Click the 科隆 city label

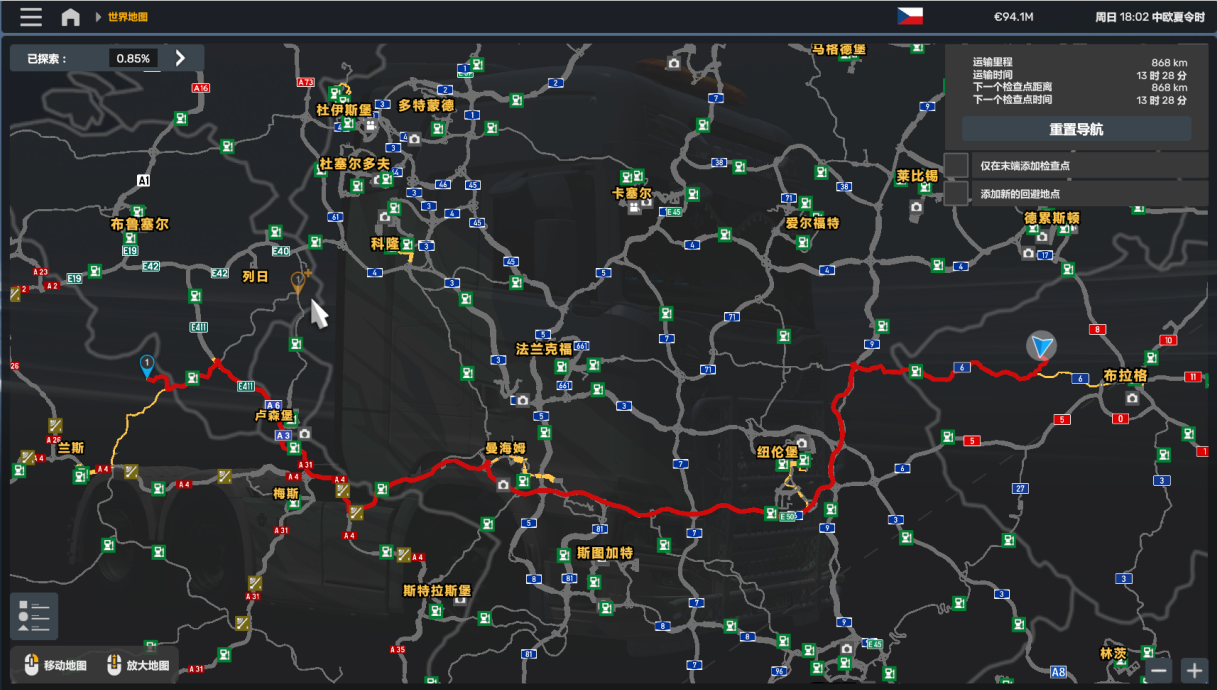(385, 243)
